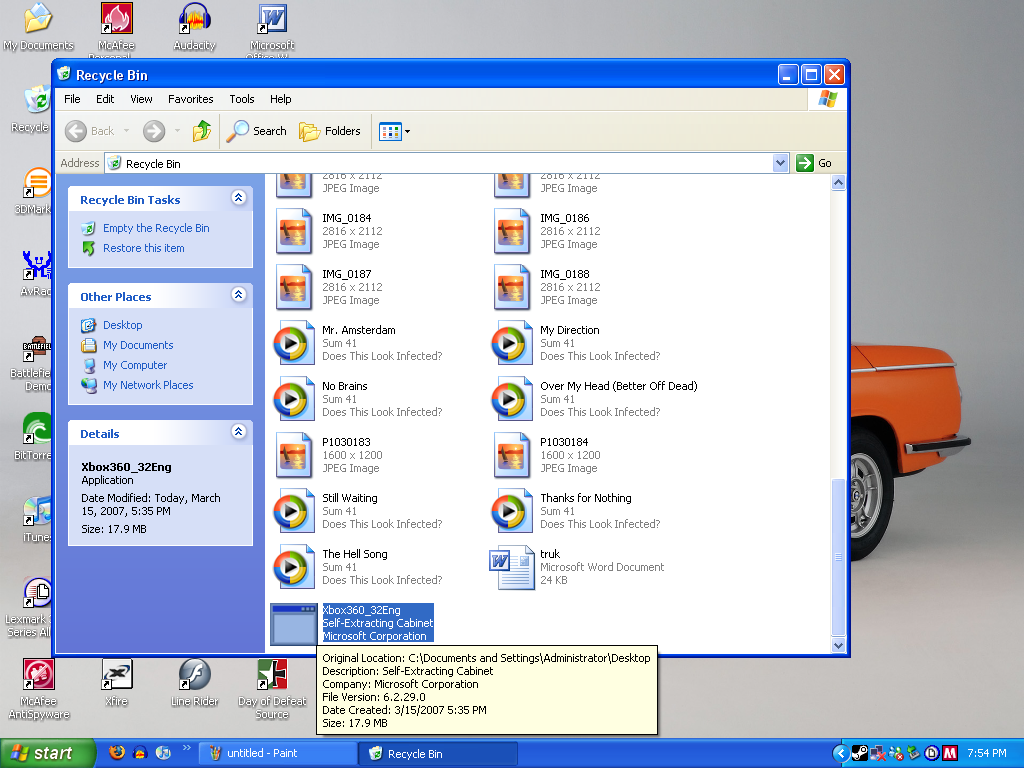Screen dimensions: 1024x768
Task: Select the Line Rider desktop icon
Action: pos(194,676)
